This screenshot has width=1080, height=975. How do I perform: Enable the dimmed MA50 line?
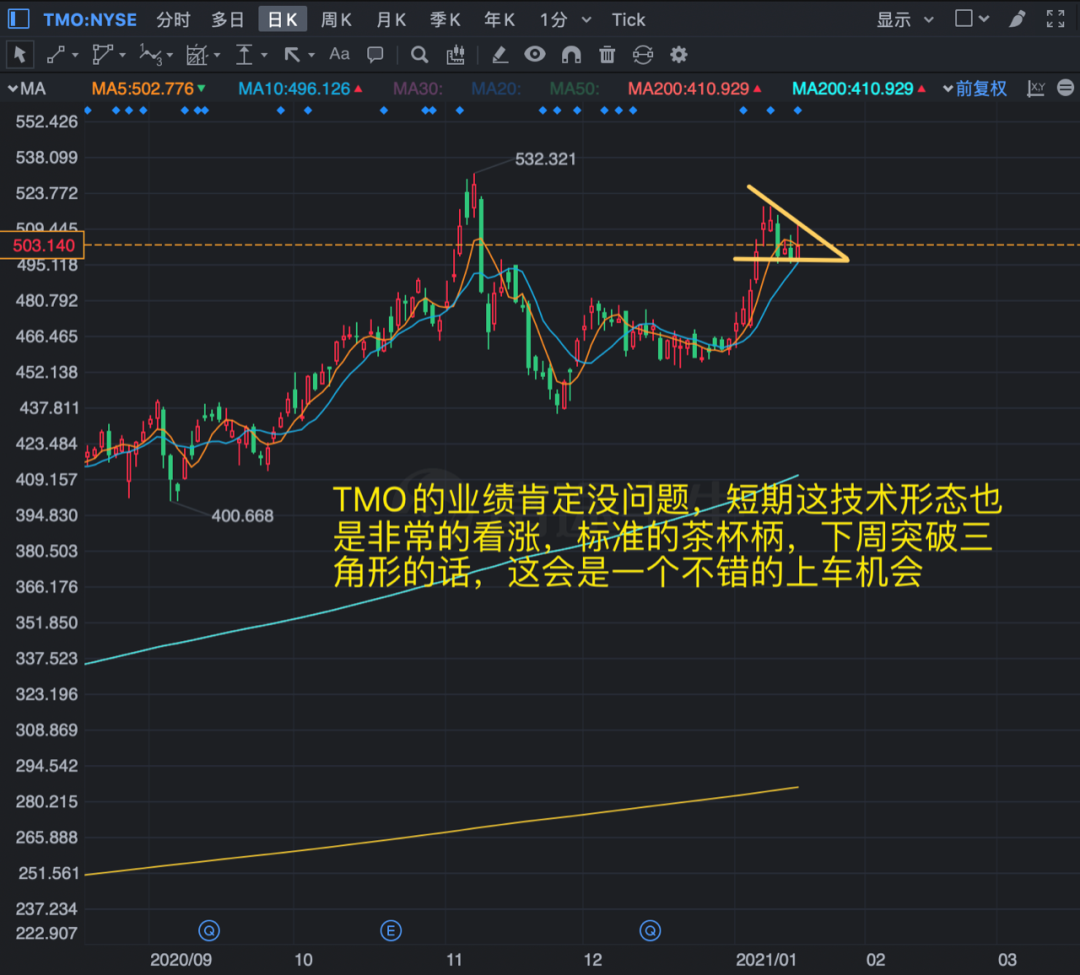coord(574,88)
